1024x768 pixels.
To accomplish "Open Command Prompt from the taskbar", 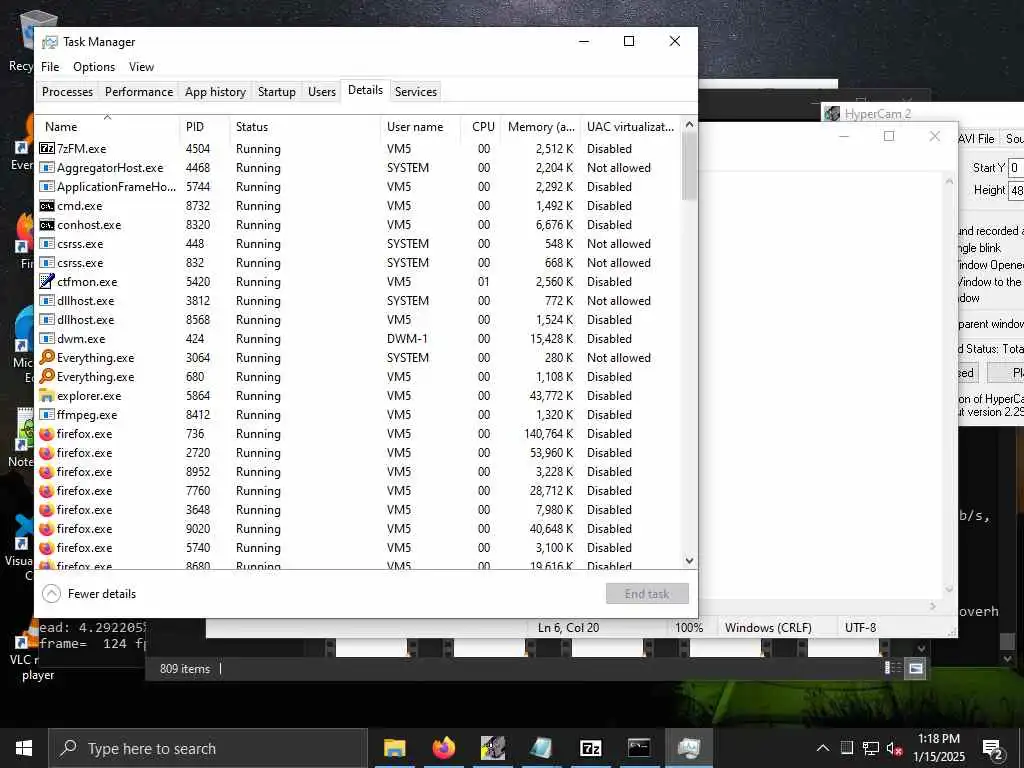I will 639,748.
